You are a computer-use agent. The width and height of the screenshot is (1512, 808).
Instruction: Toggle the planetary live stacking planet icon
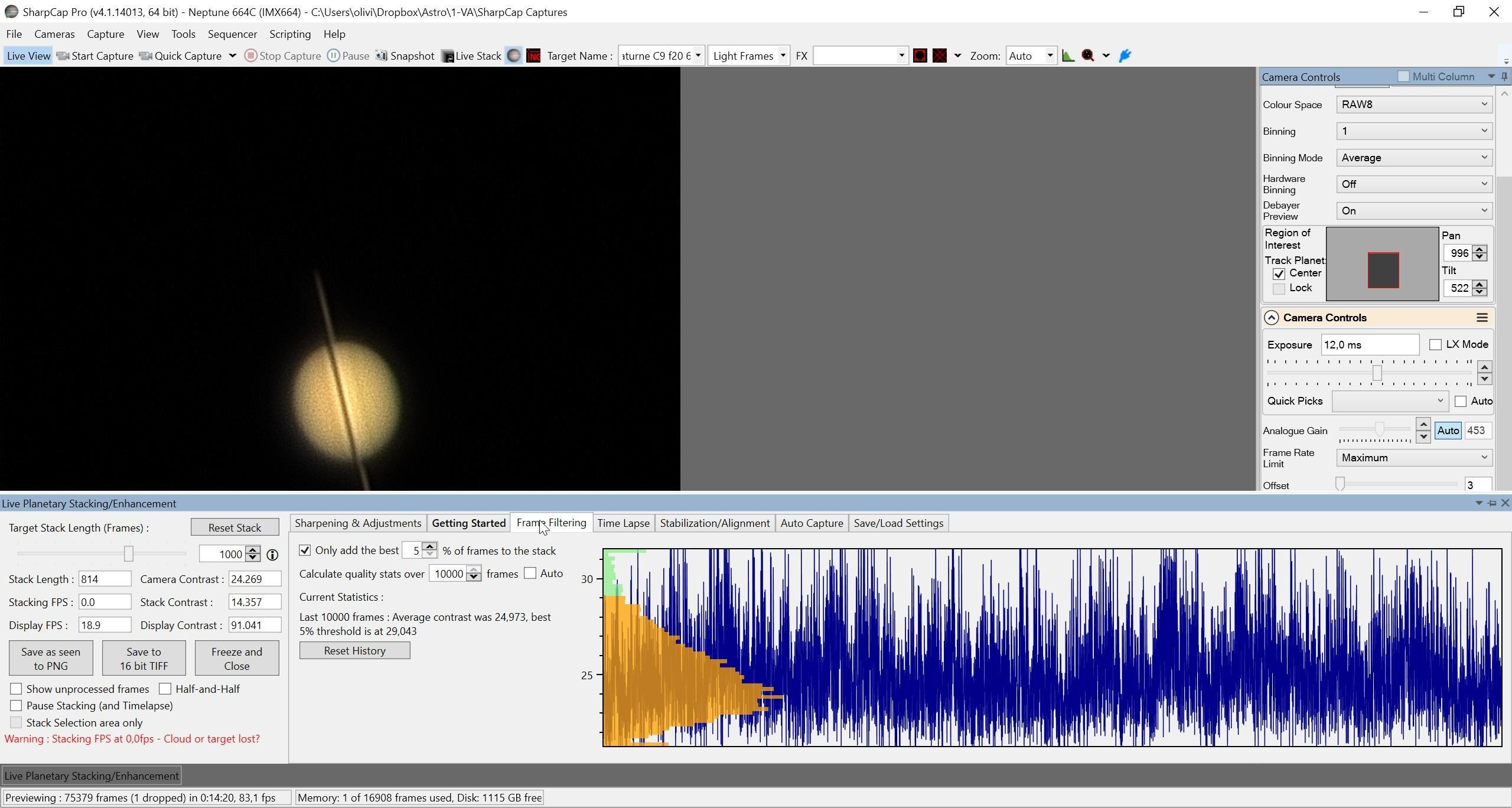(x=514, y=56)
